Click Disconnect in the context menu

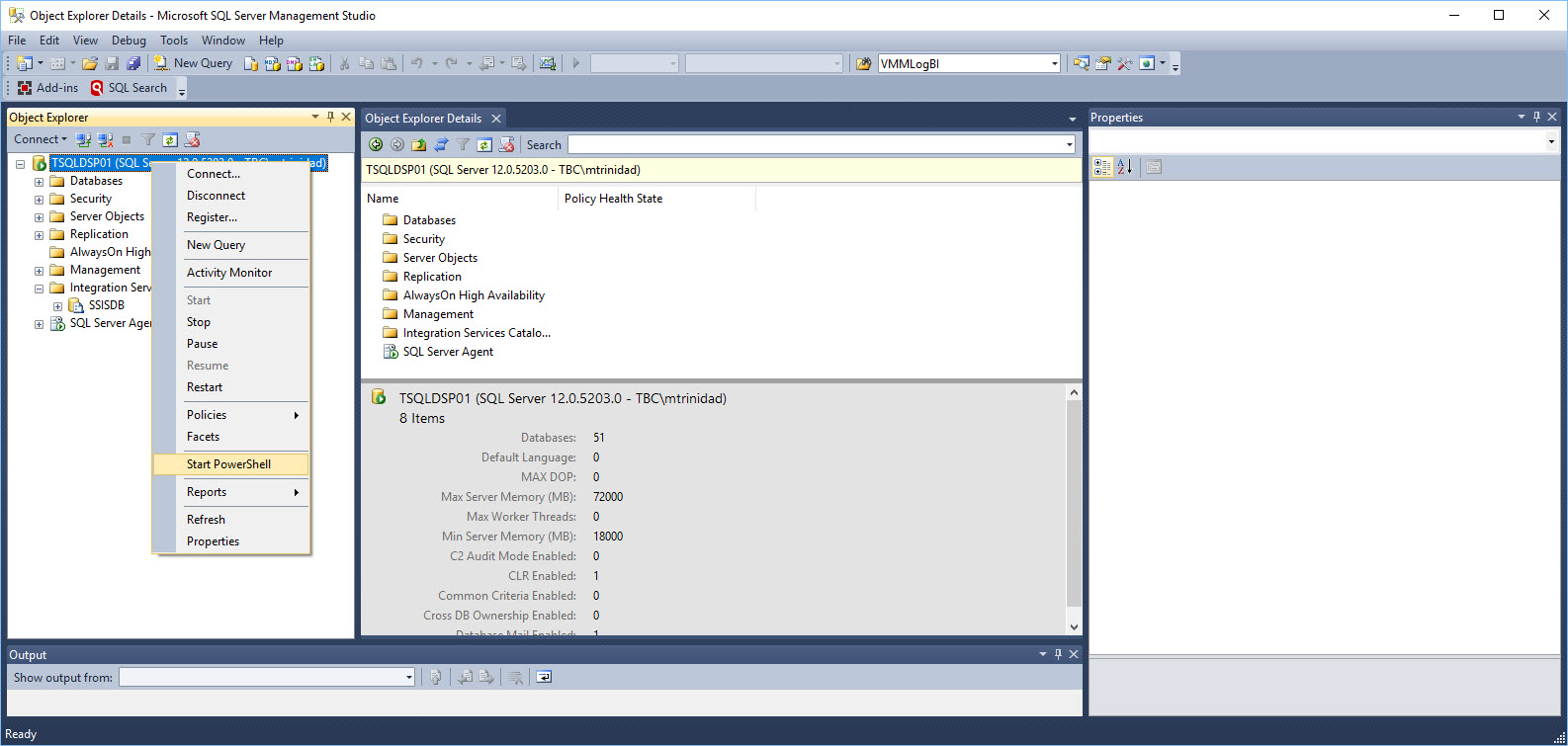click(231, 196)
